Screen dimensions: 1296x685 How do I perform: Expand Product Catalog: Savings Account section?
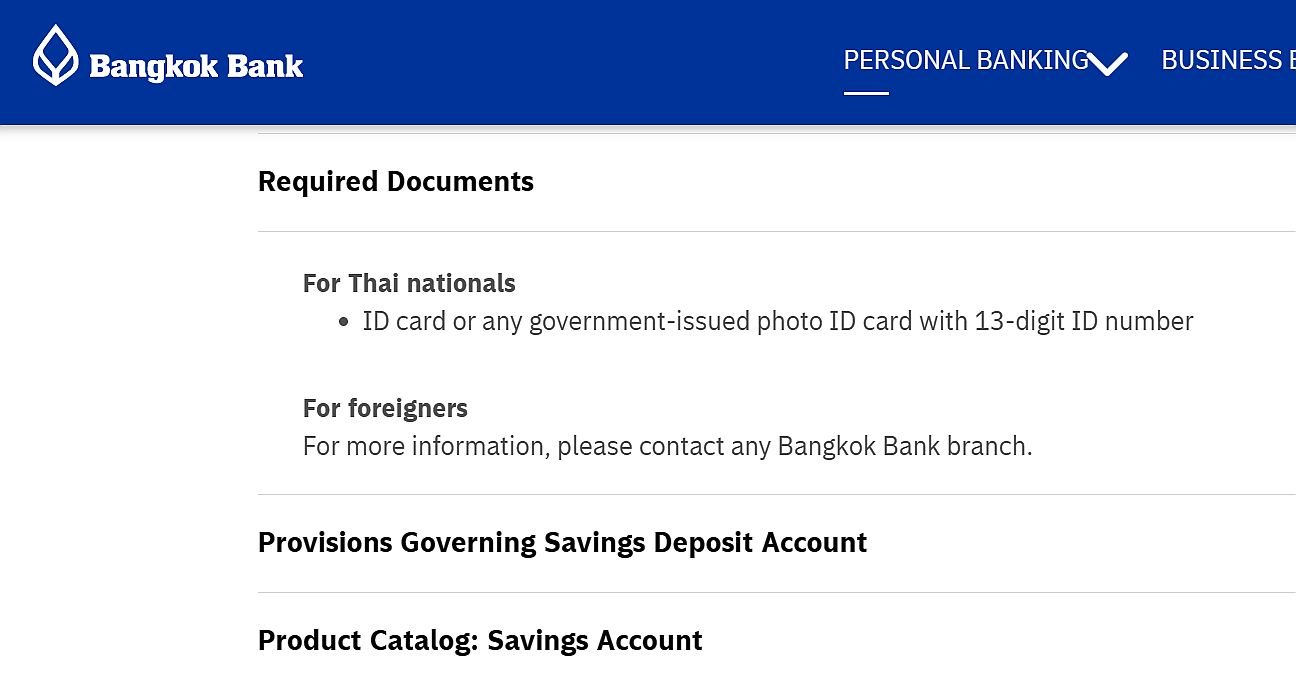pos(480,641)
